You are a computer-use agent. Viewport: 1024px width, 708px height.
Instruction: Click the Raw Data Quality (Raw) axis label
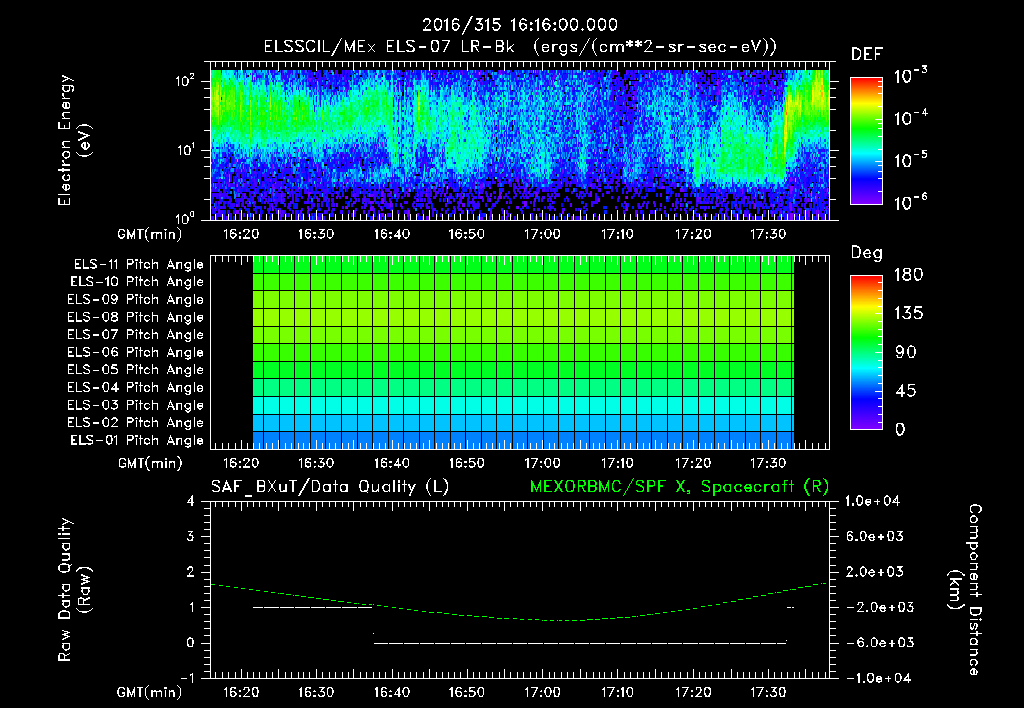[x=74, y=589]
